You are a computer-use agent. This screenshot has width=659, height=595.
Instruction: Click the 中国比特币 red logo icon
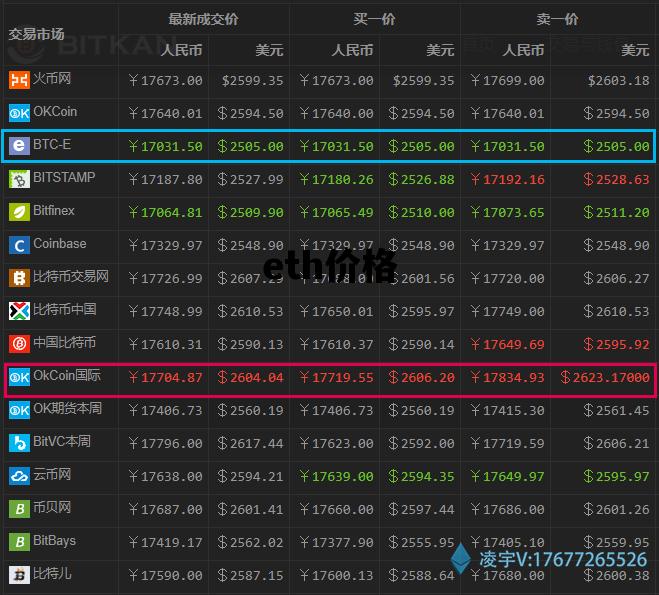point(19,344)
